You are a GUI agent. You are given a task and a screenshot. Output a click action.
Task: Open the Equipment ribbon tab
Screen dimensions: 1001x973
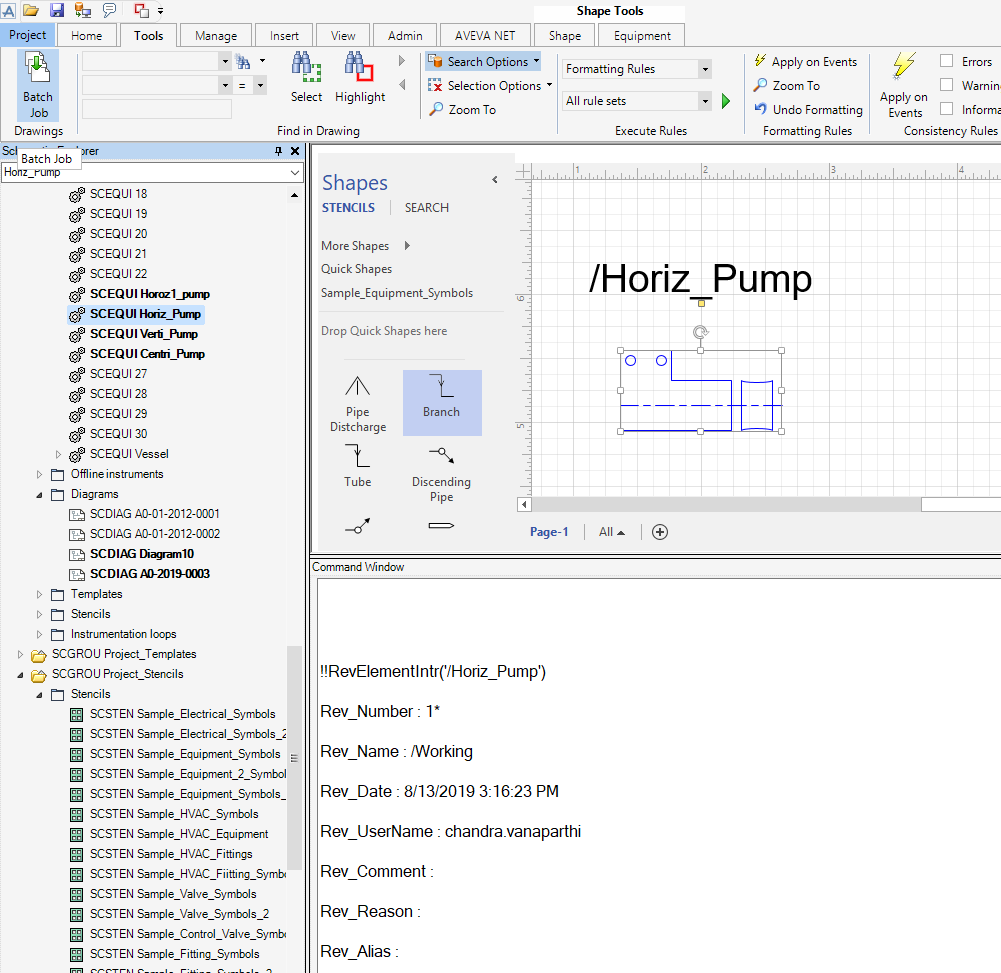[x=642, y=36]
